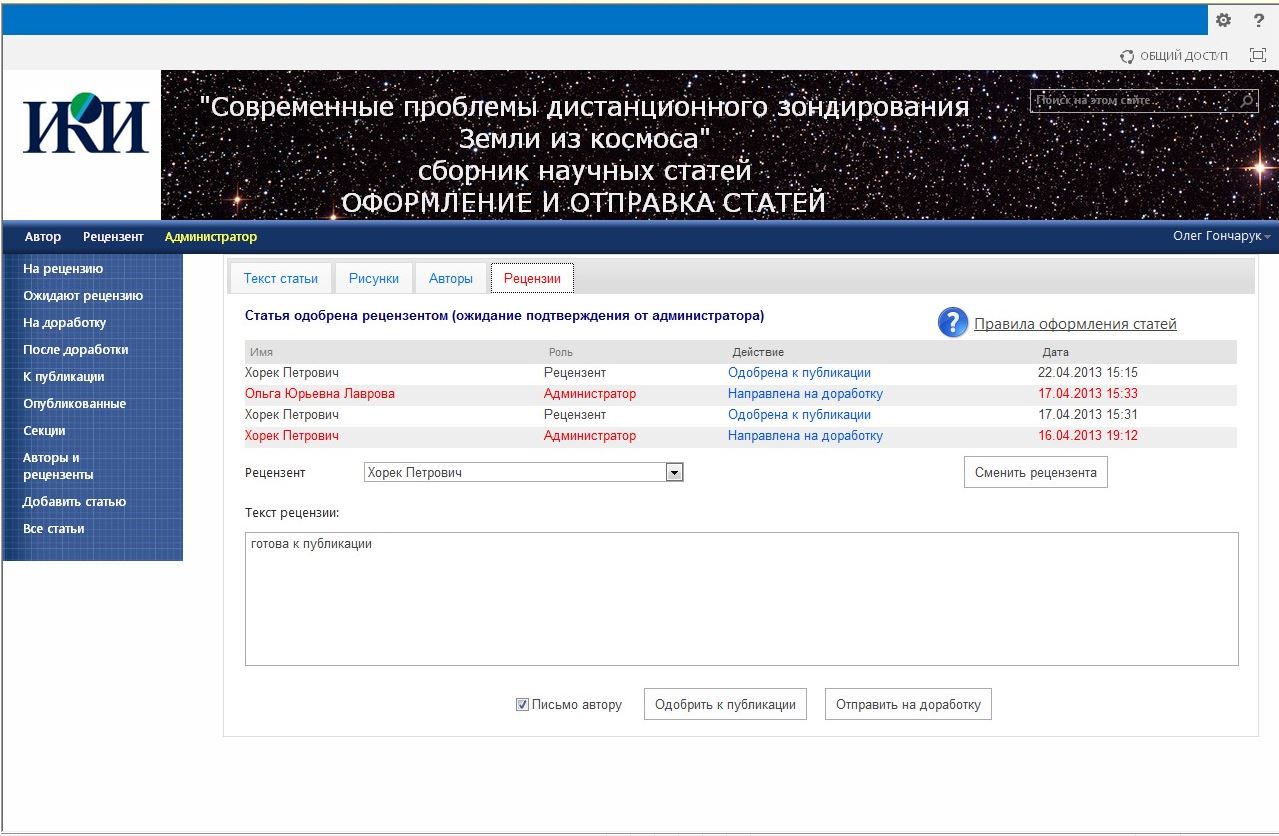Select the Рецензии tab
The height and width of the screenshot is (836, 1279).
point(532,278)
